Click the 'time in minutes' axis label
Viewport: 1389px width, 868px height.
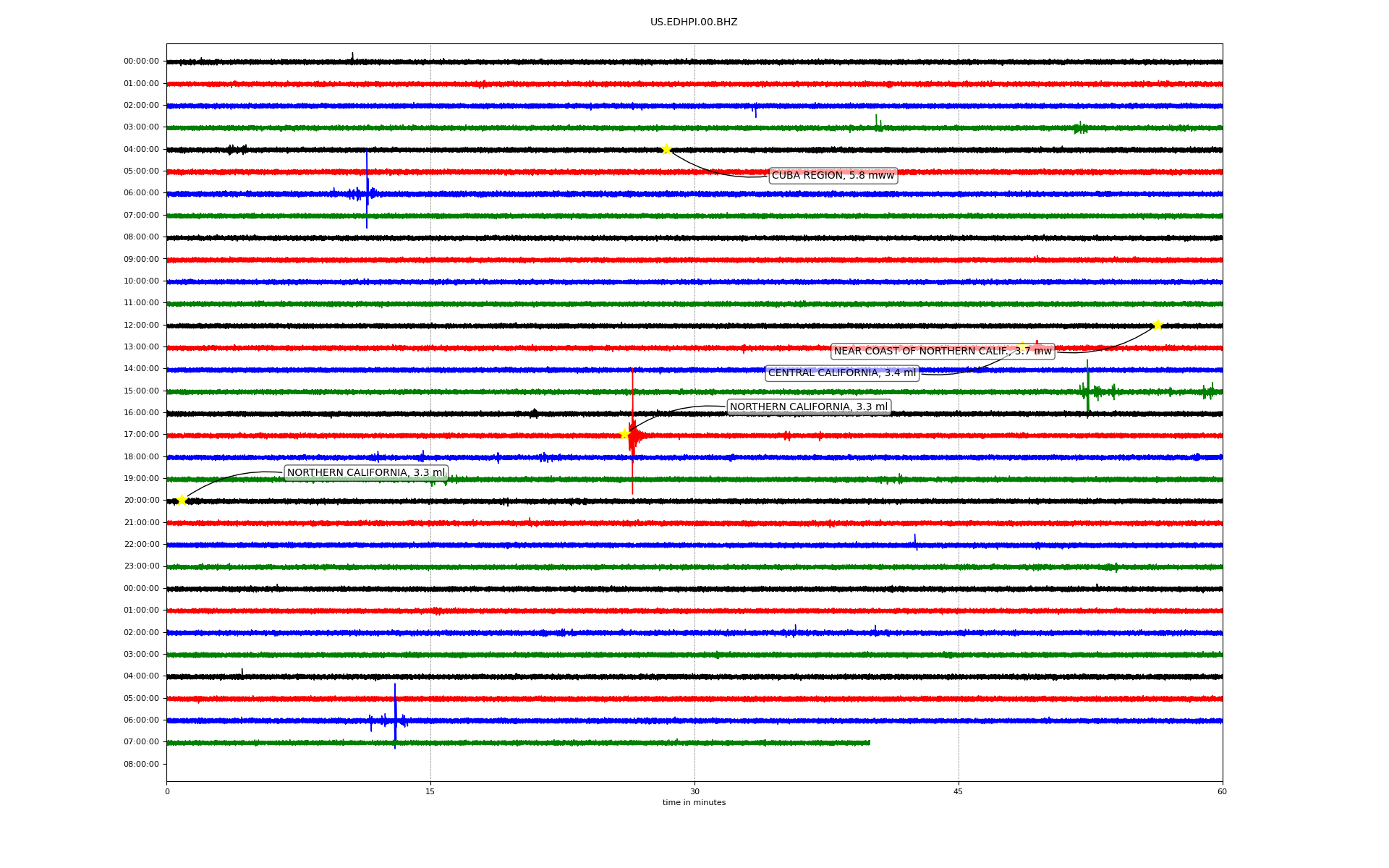click(693, 803)
